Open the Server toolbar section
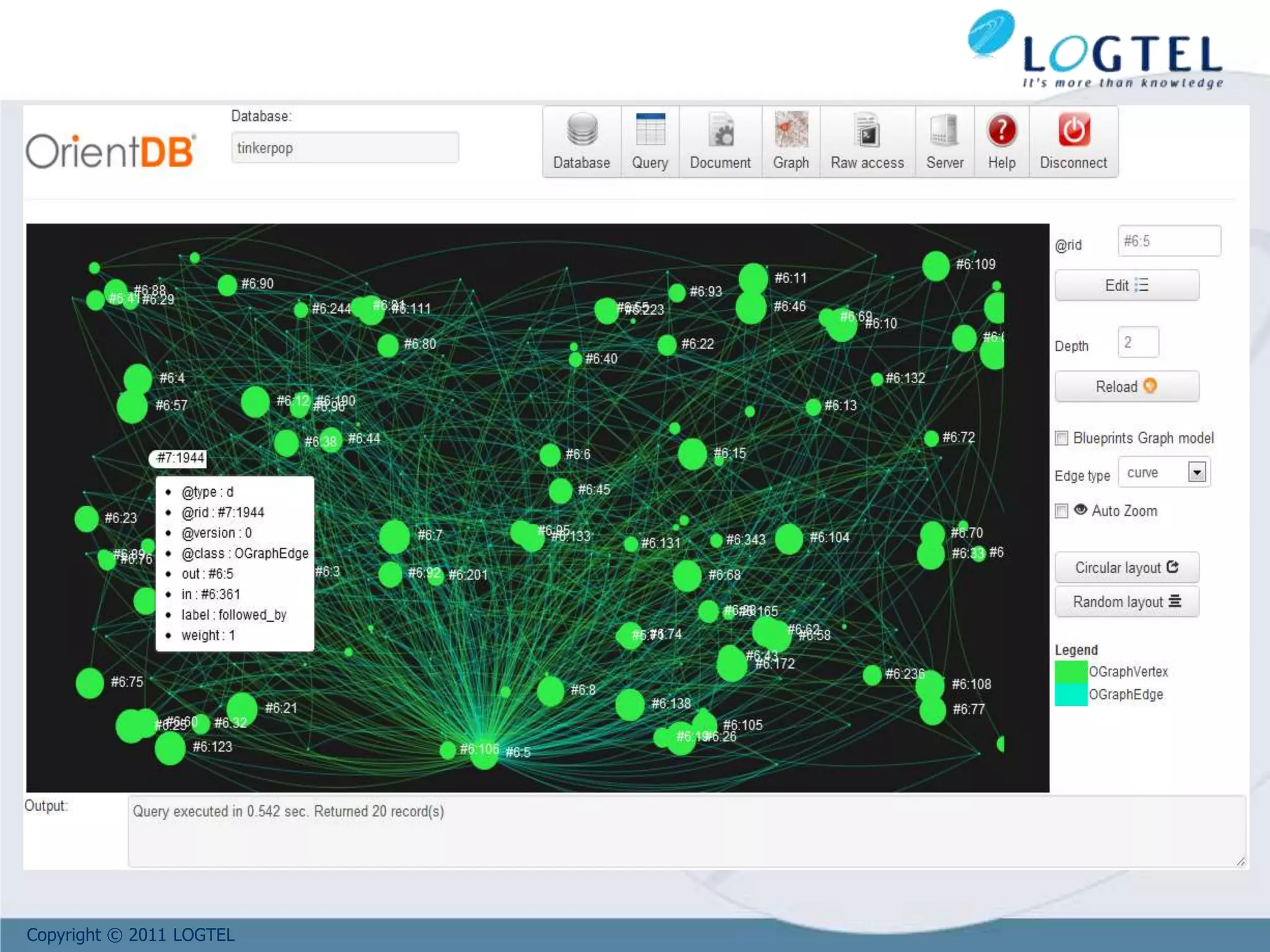Viewport: 1270px width, 952px height. (x=944, y=141)
